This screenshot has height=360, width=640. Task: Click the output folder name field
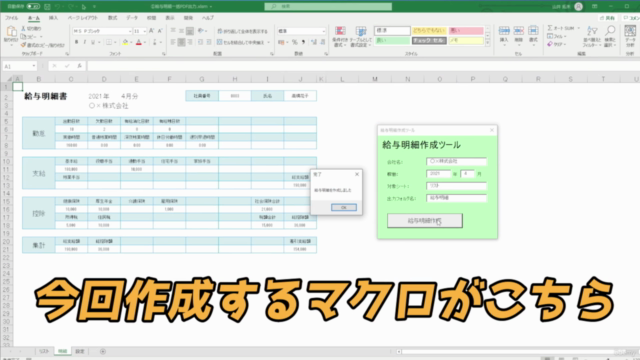[456, 198]
